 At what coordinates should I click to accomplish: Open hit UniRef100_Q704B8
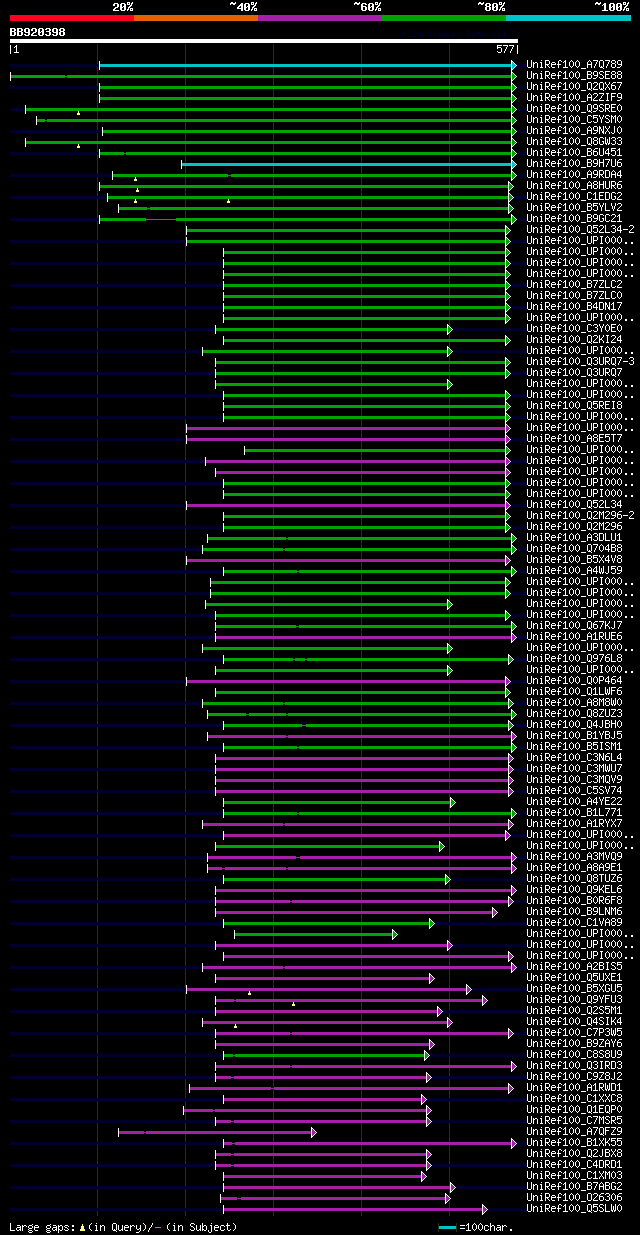click(x=574, y=549)
